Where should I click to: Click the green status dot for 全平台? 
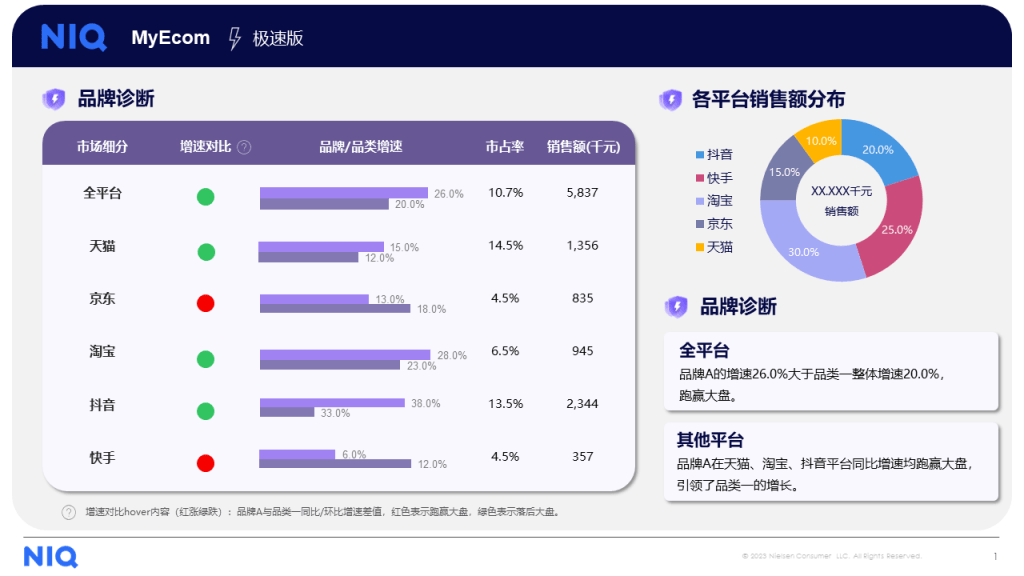[206, 197]
